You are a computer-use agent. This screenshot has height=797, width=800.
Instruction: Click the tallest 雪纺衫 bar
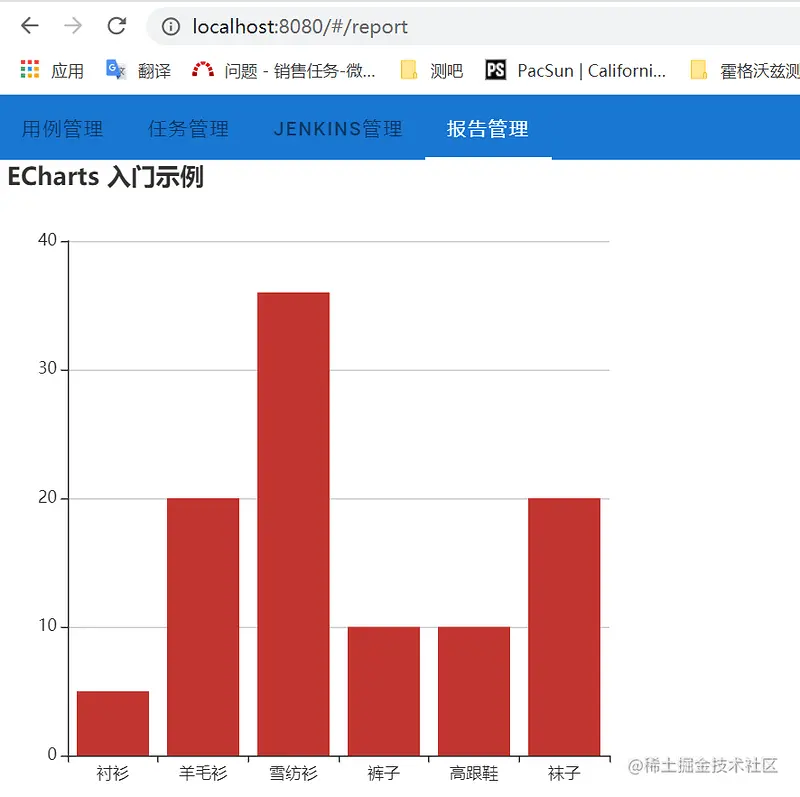(293, 524)
